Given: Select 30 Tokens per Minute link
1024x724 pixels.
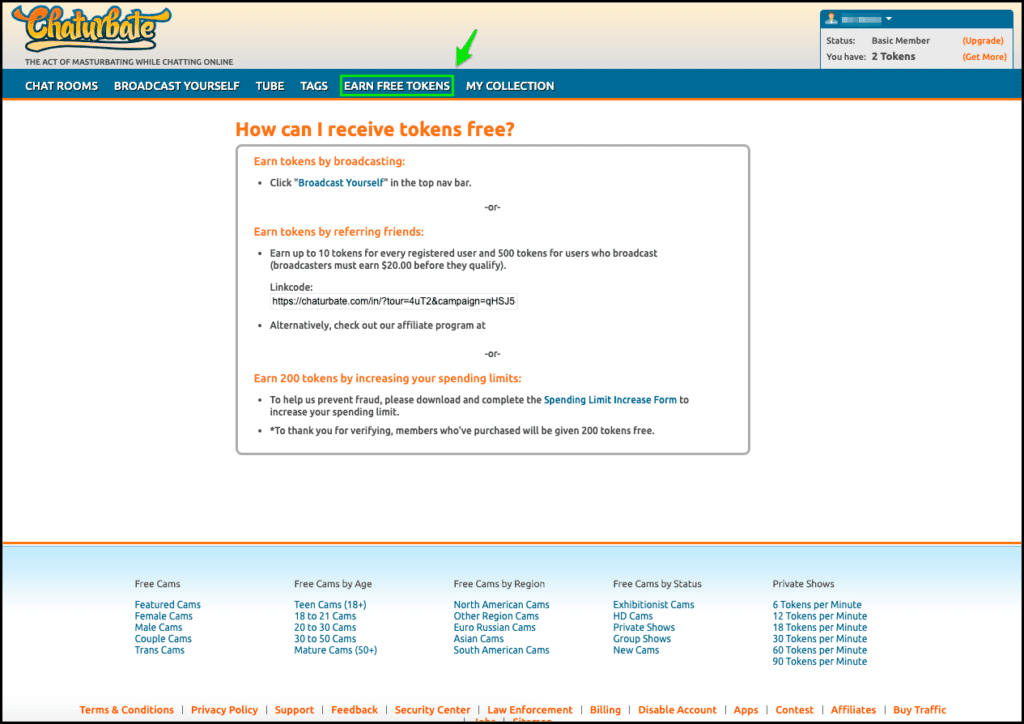Looking at the screenshot, I should pyautogui.click(x=820, y=638).
